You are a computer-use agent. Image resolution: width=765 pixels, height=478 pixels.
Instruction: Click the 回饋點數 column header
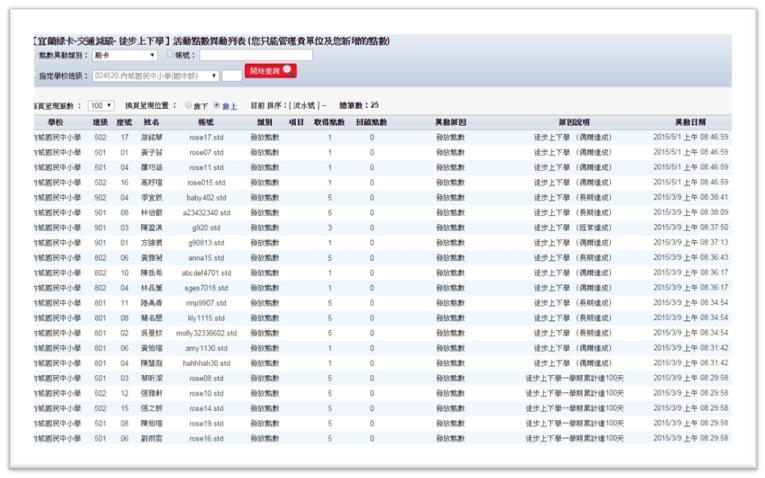click(x=371, y=122)
